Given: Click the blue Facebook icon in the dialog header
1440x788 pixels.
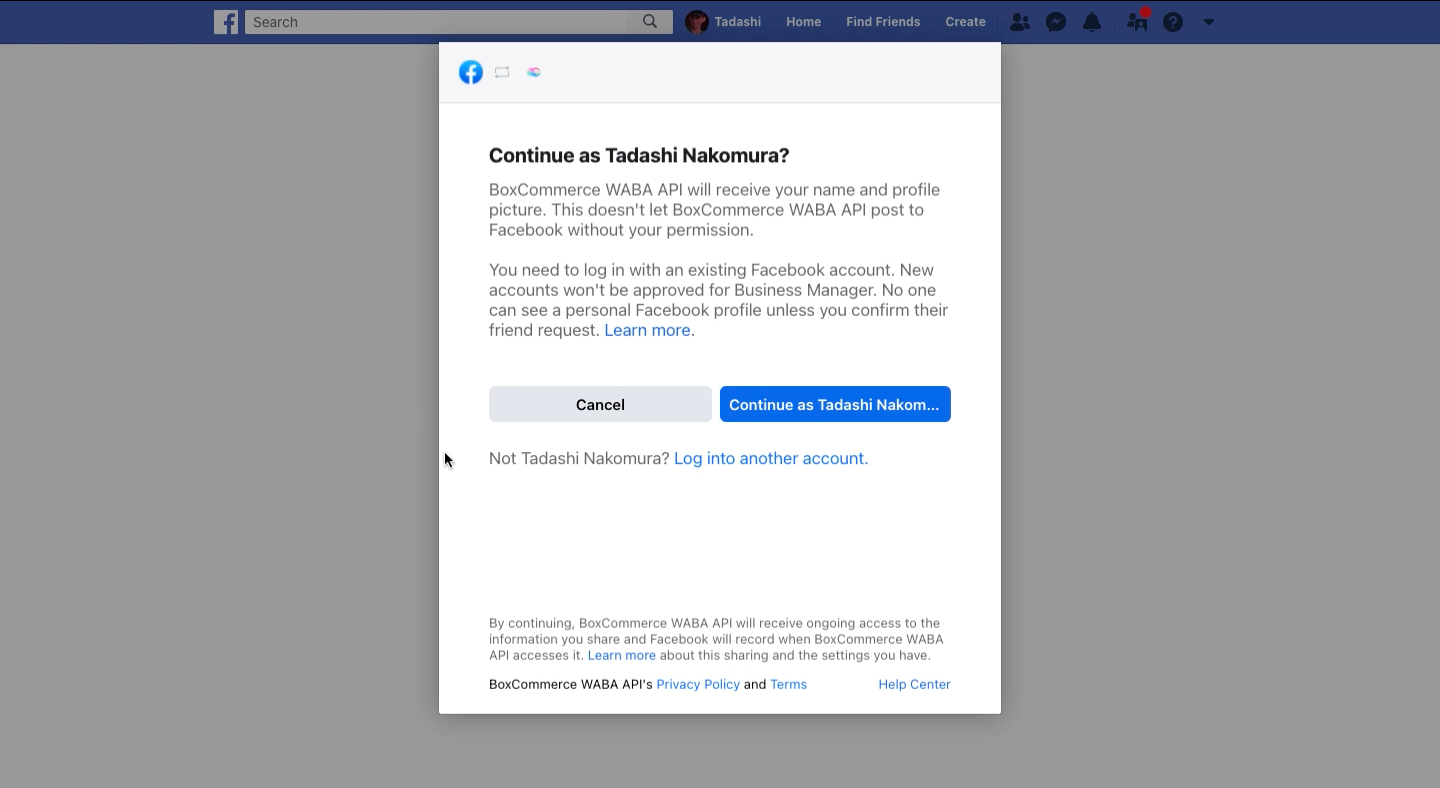Looking at the screenshot, I should pos(471,72).
